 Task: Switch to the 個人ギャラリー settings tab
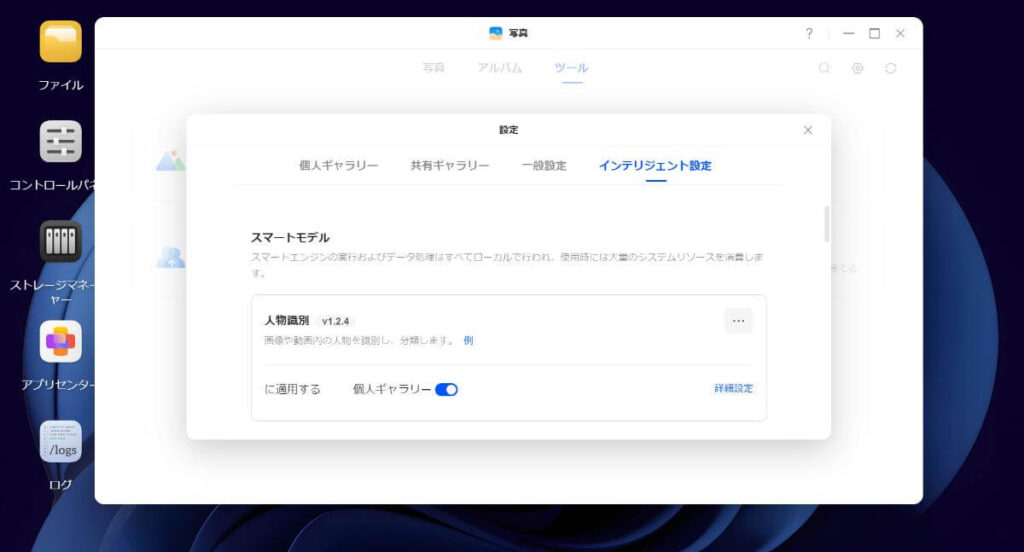coord(339,166)
